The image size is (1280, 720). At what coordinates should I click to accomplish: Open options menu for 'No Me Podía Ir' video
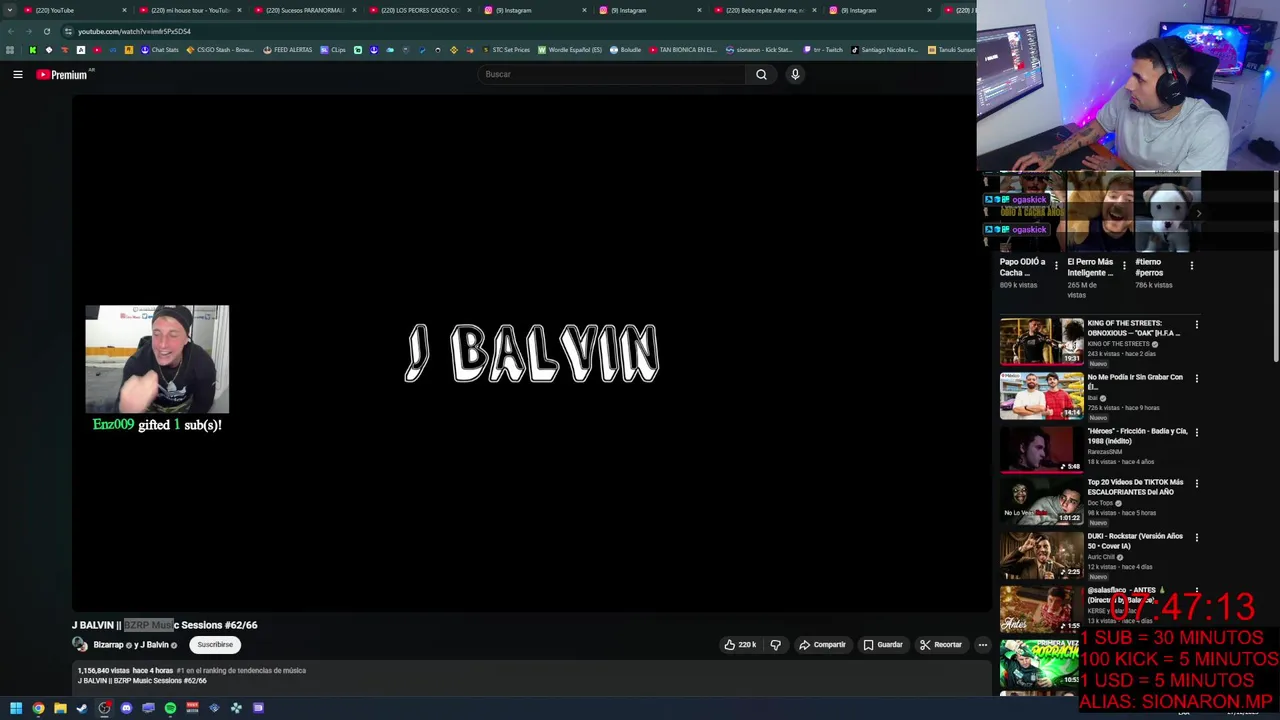(x=1196, y=379)
